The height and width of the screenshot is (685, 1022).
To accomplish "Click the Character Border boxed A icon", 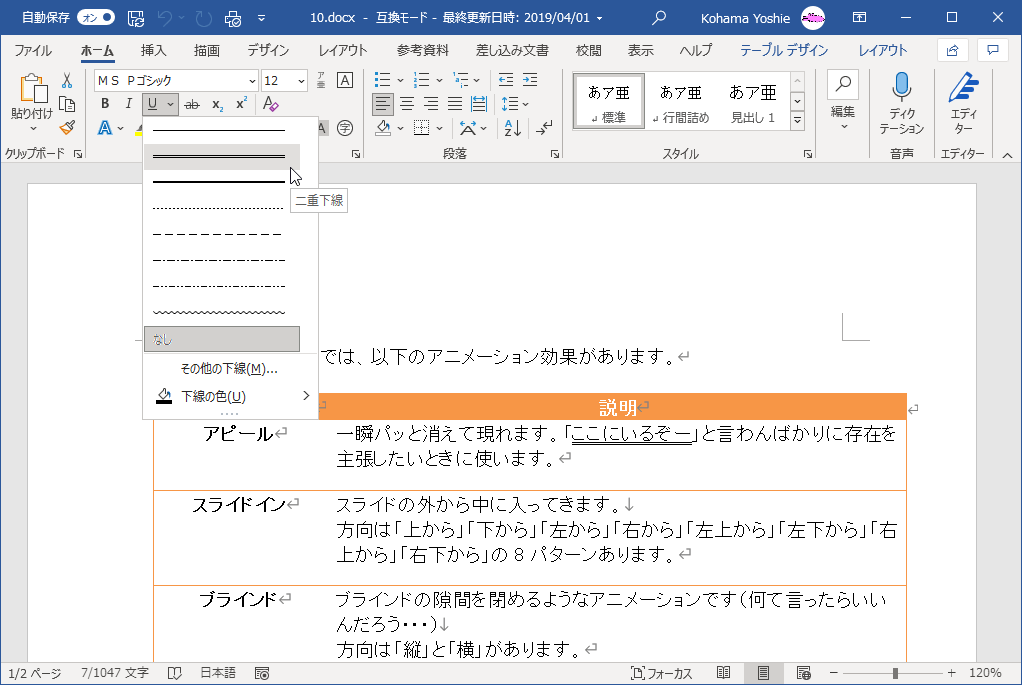I will [x=345, y=80].
